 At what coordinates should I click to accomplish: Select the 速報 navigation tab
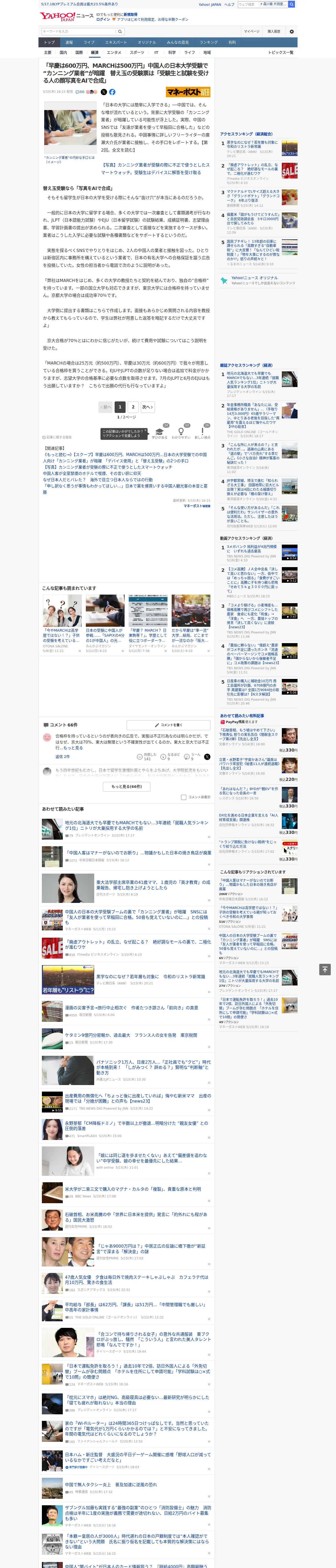[x=69, y=42]
